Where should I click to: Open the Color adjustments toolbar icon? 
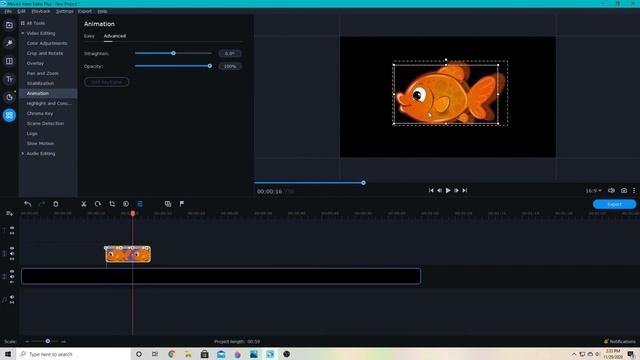tap(126, 204)
